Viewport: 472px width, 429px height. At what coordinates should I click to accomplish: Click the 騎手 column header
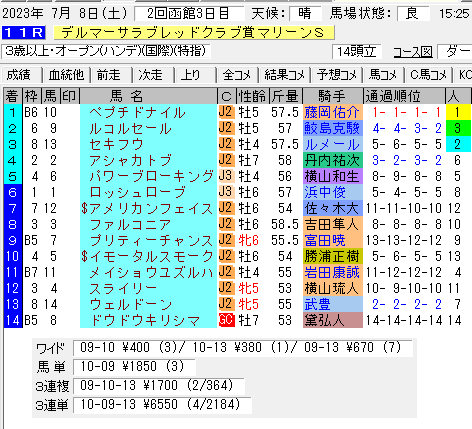pyautogui.click(x=333, y=97)
